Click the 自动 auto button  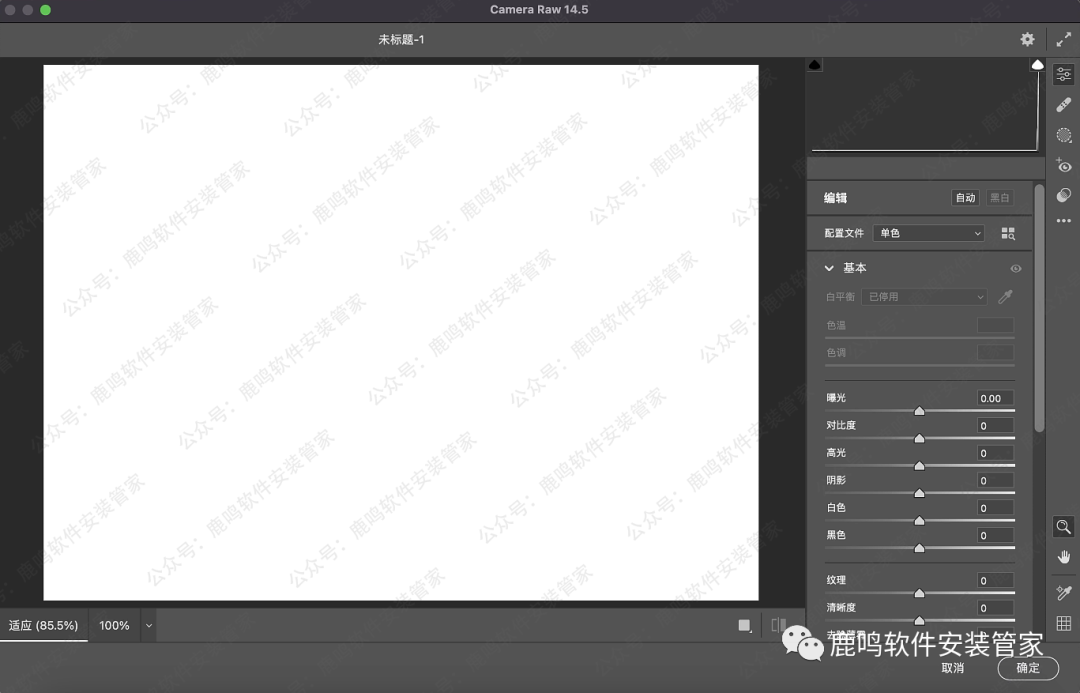point(965,198)
